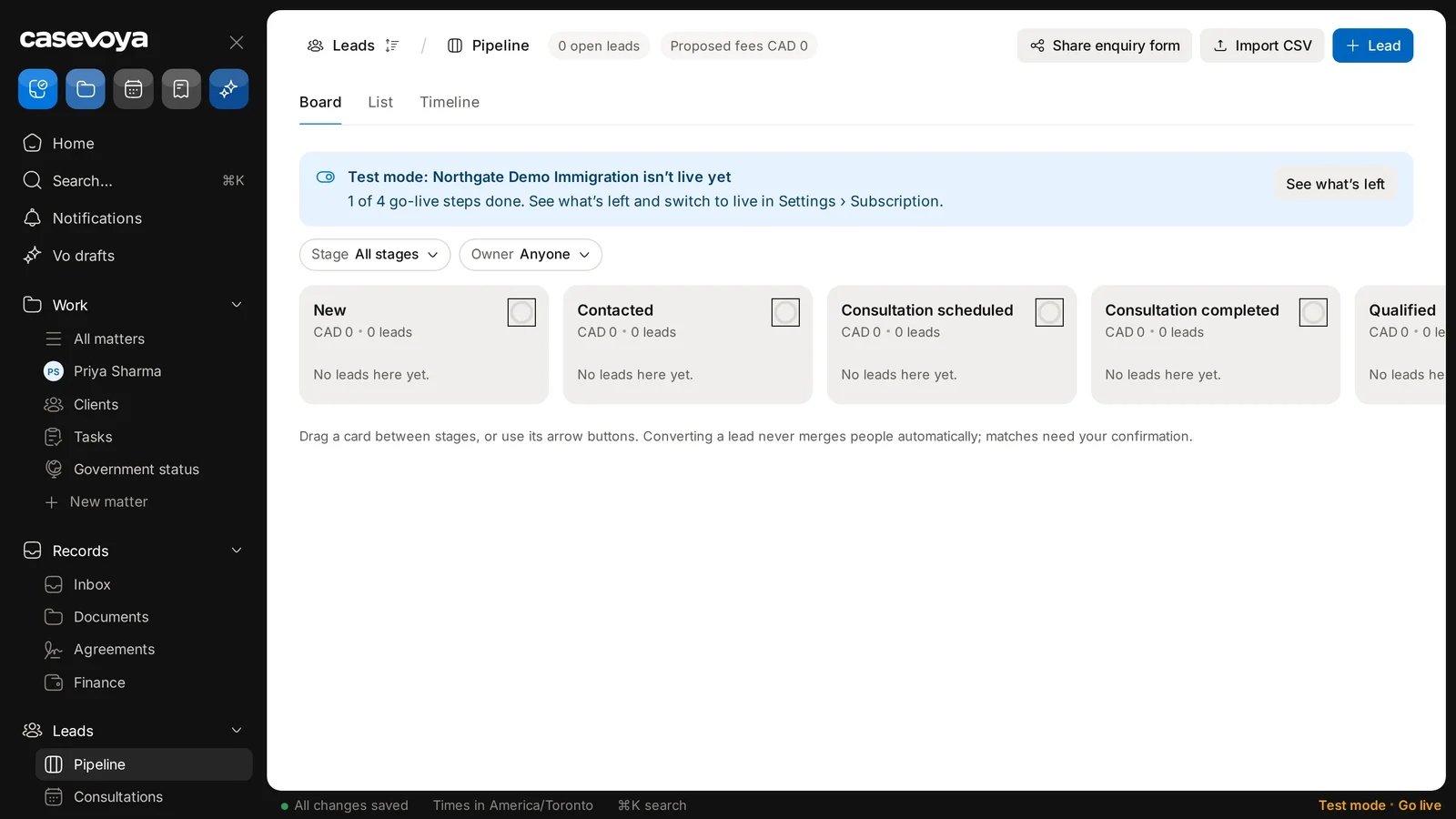
Task: Click the test mode toggle icon in banner
Action: (326, 177)
